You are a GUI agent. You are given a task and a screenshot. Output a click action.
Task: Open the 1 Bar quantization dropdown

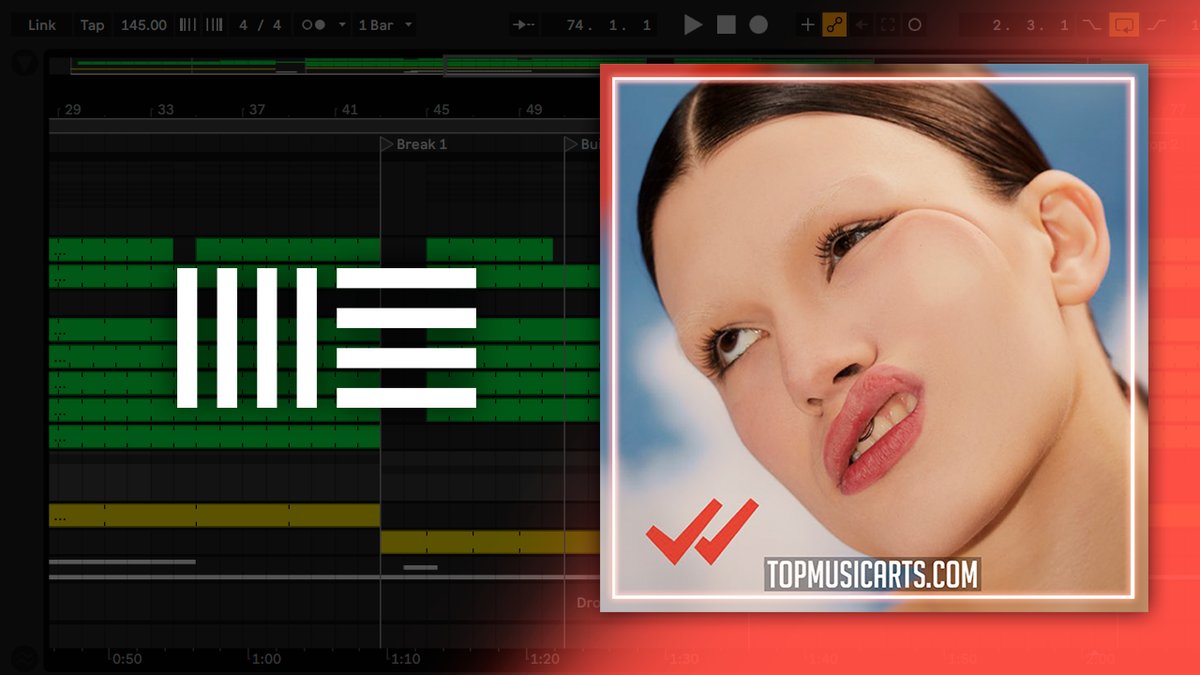point(385,25)
